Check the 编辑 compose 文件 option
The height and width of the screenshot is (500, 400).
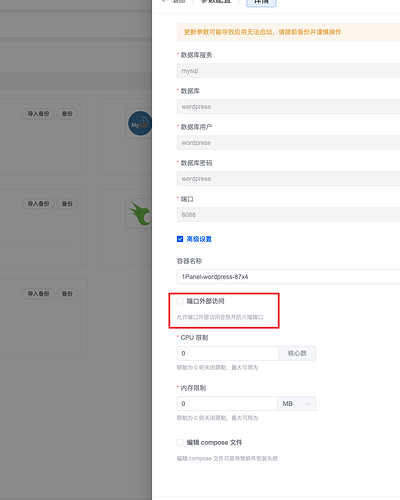click(180, 442)
